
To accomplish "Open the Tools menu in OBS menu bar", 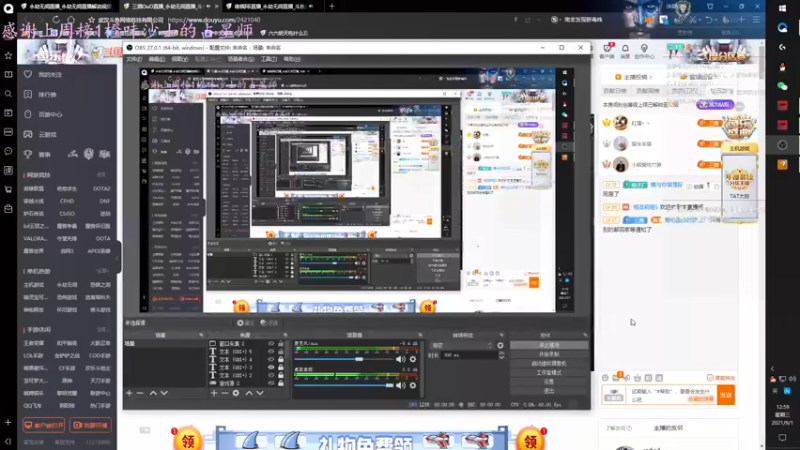I will click(x=269, y=59).
